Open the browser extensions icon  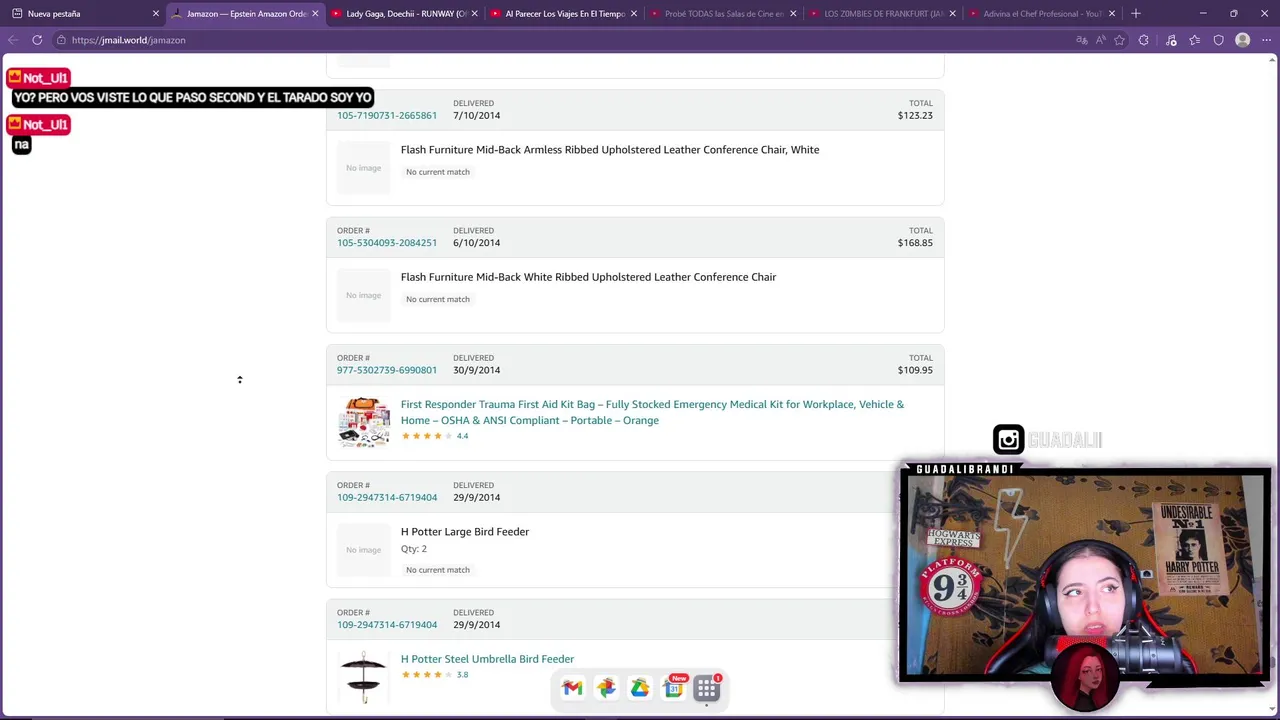coord(1144,40)
